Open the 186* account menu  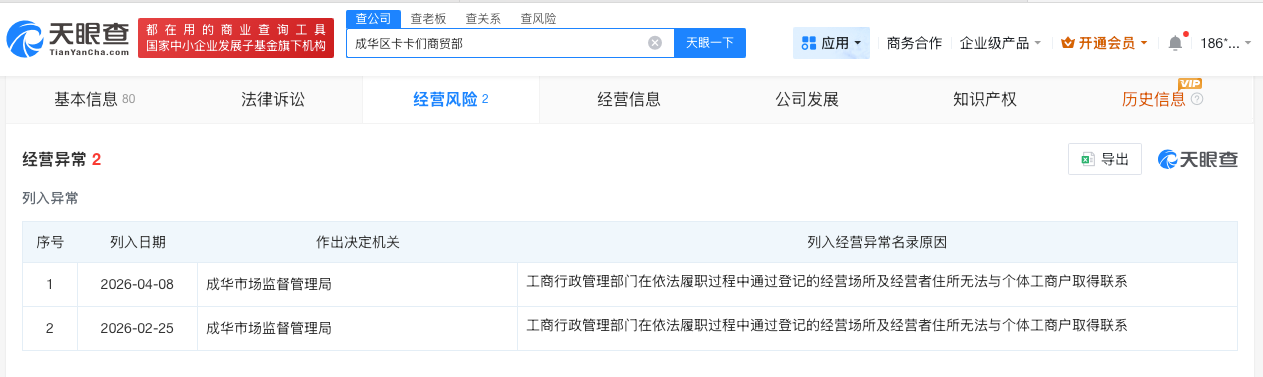(1226, 43)
